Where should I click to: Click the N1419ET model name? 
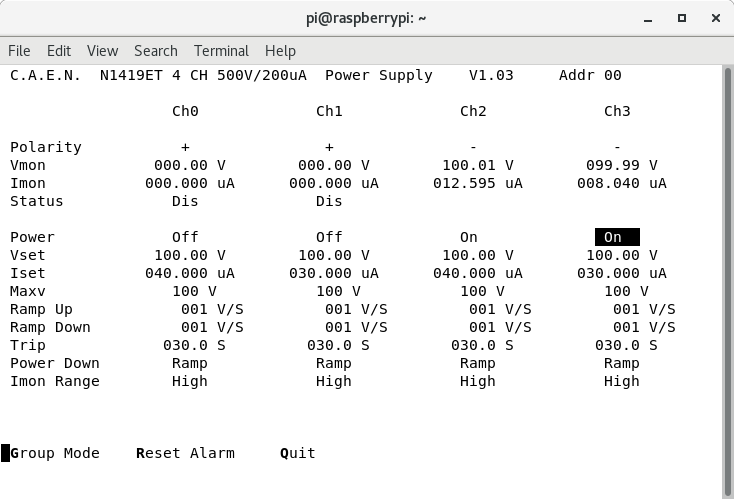(131, 75)
